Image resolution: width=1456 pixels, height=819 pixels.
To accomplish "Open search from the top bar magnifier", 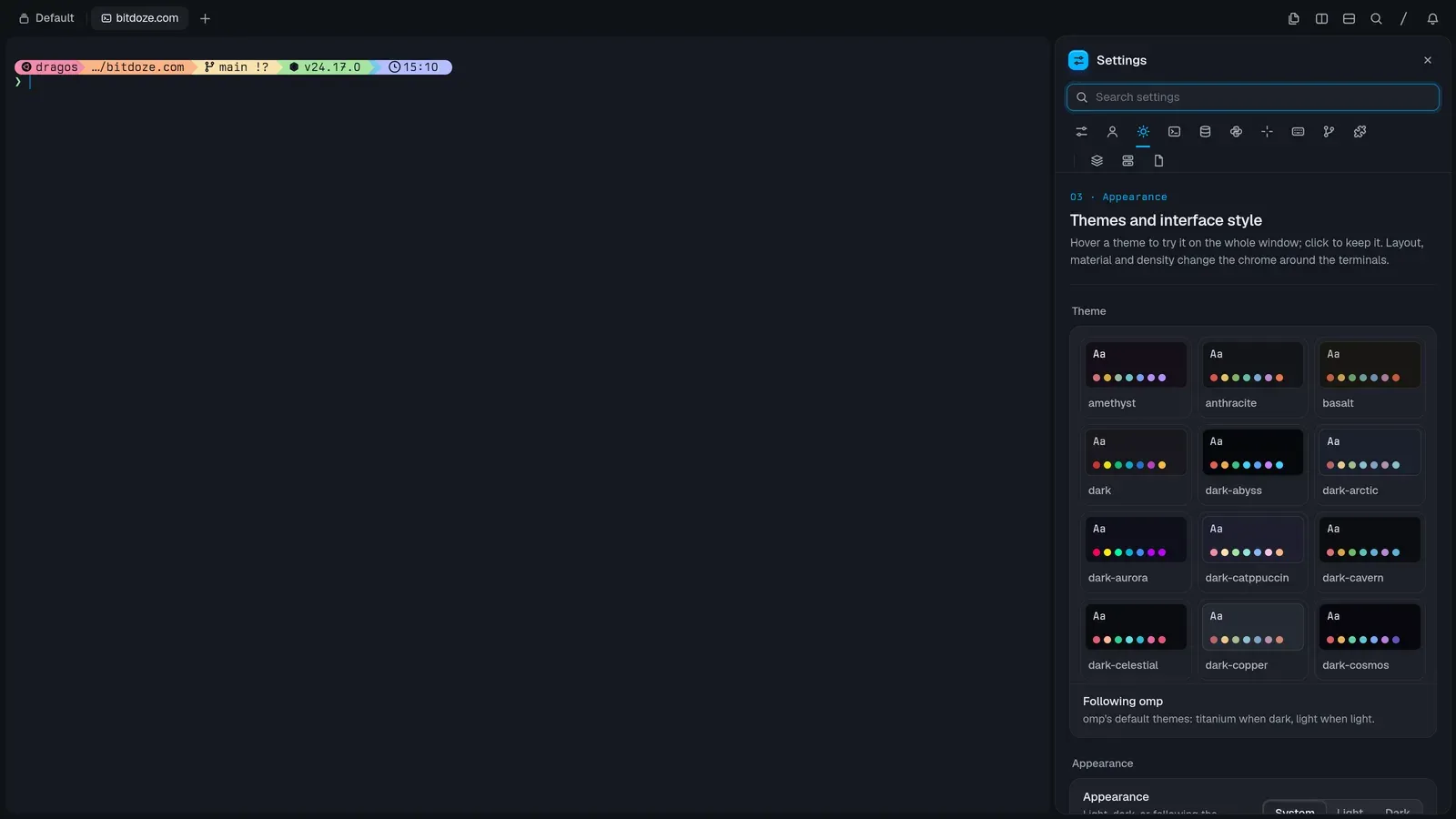I will tap(1376, 18).
